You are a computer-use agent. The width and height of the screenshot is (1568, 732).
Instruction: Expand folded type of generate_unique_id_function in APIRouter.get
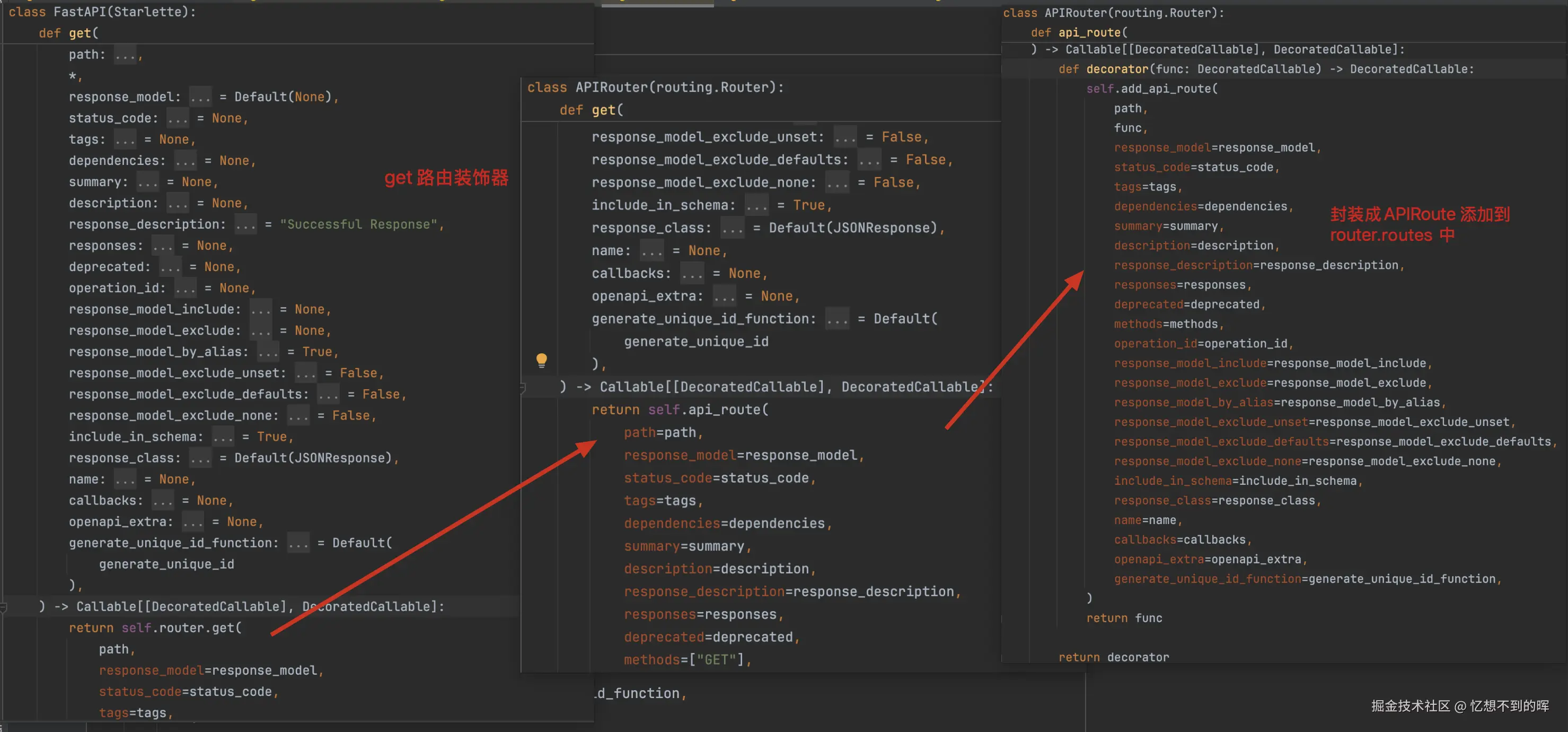(836, 319)
